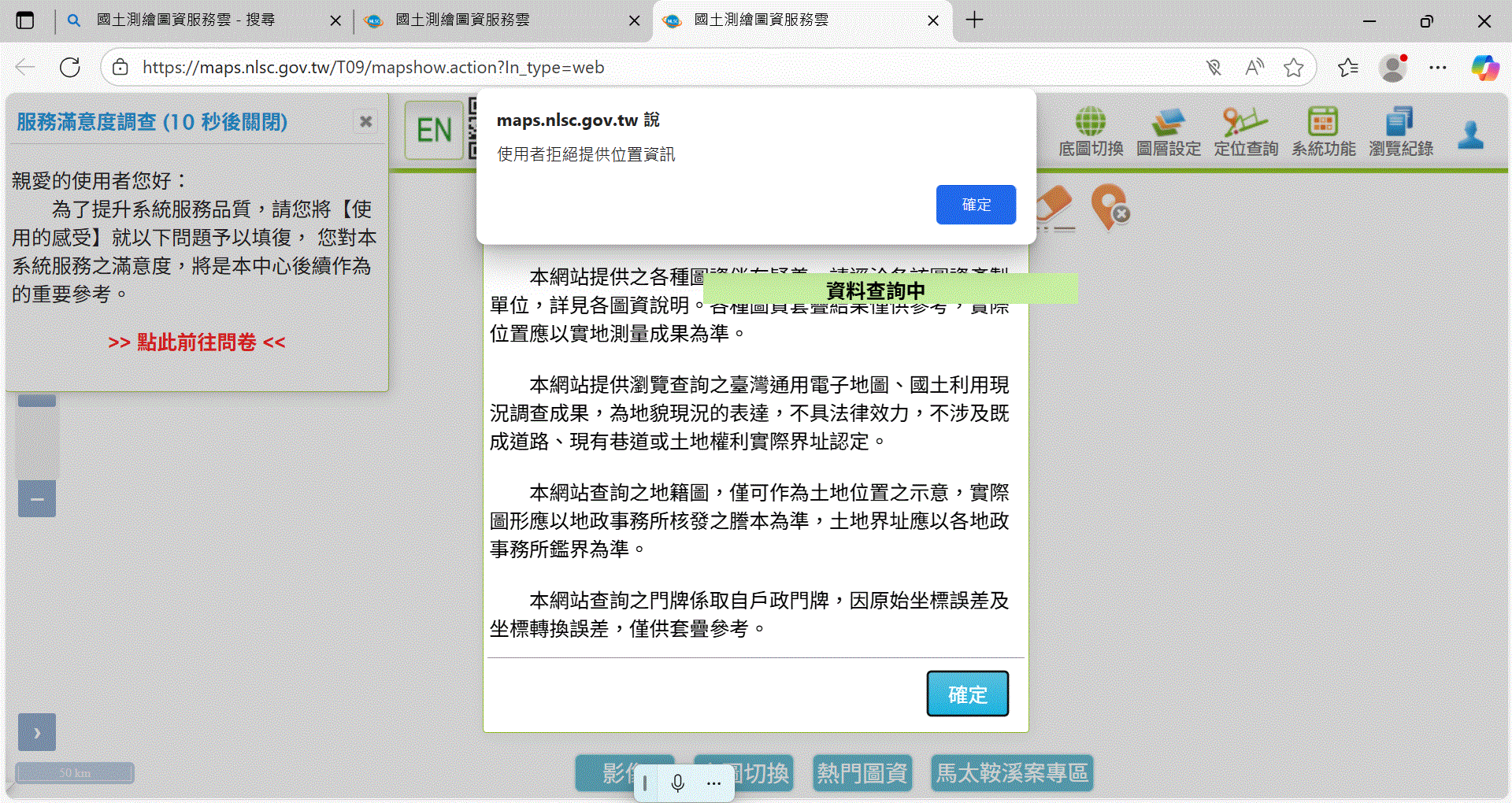Screen dimensions: 1512x803
Task: Open the 定位查詢 location search tool
Action: [x=1245, y=132]
